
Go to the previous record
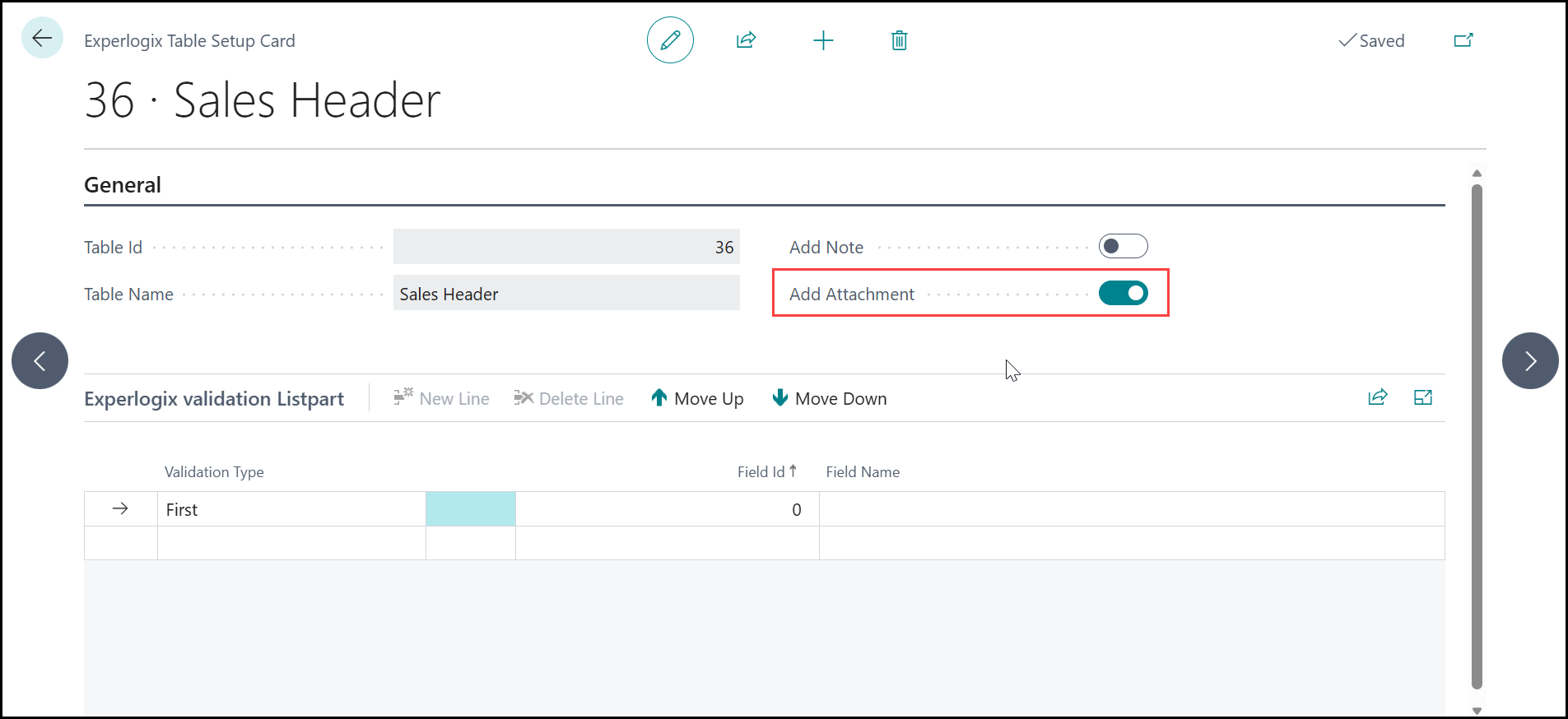click(x=40, y=360)
